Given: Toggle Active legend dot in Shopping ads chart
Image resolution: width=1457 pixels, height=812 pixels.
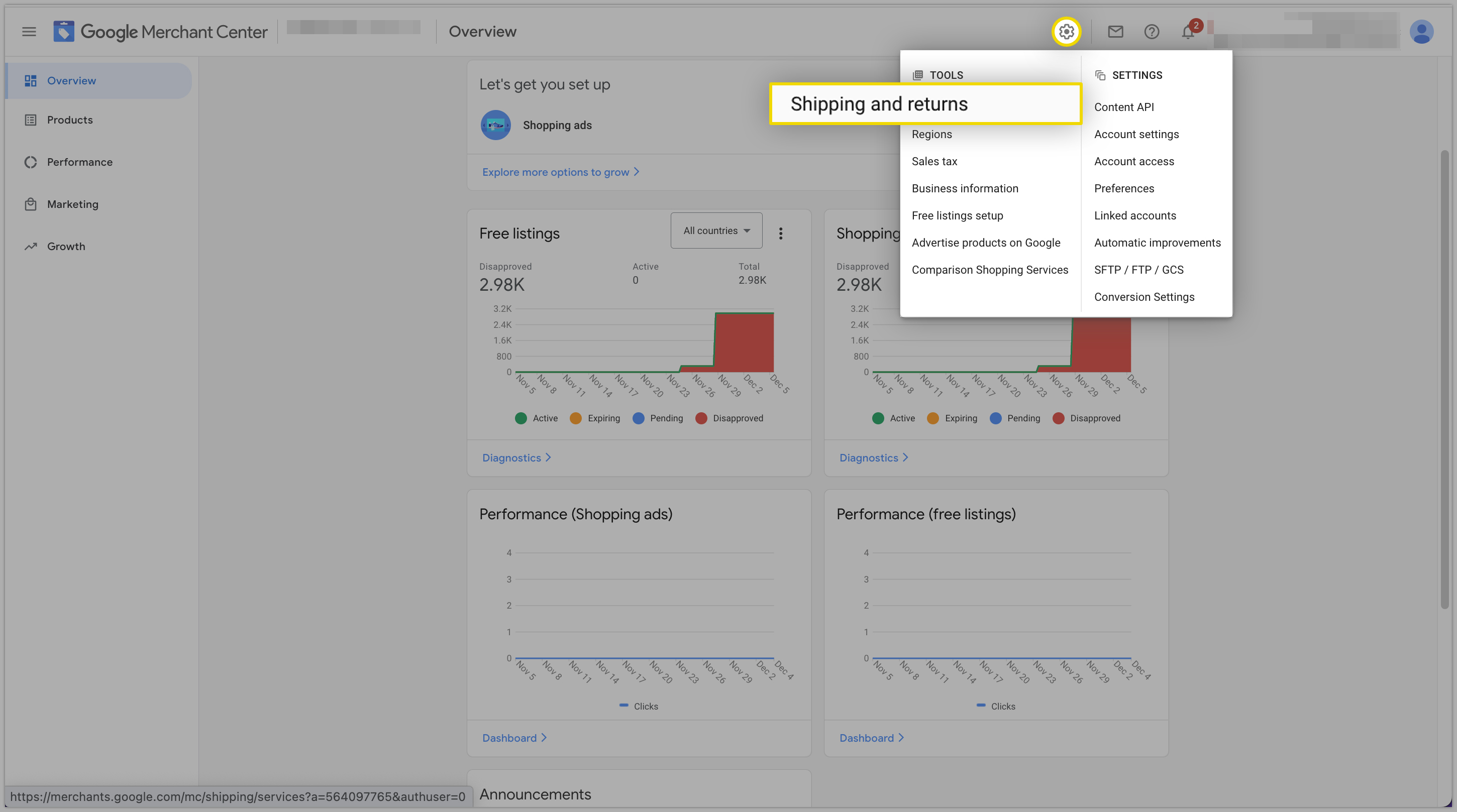Looking at the screenshot, I should 878,418.
